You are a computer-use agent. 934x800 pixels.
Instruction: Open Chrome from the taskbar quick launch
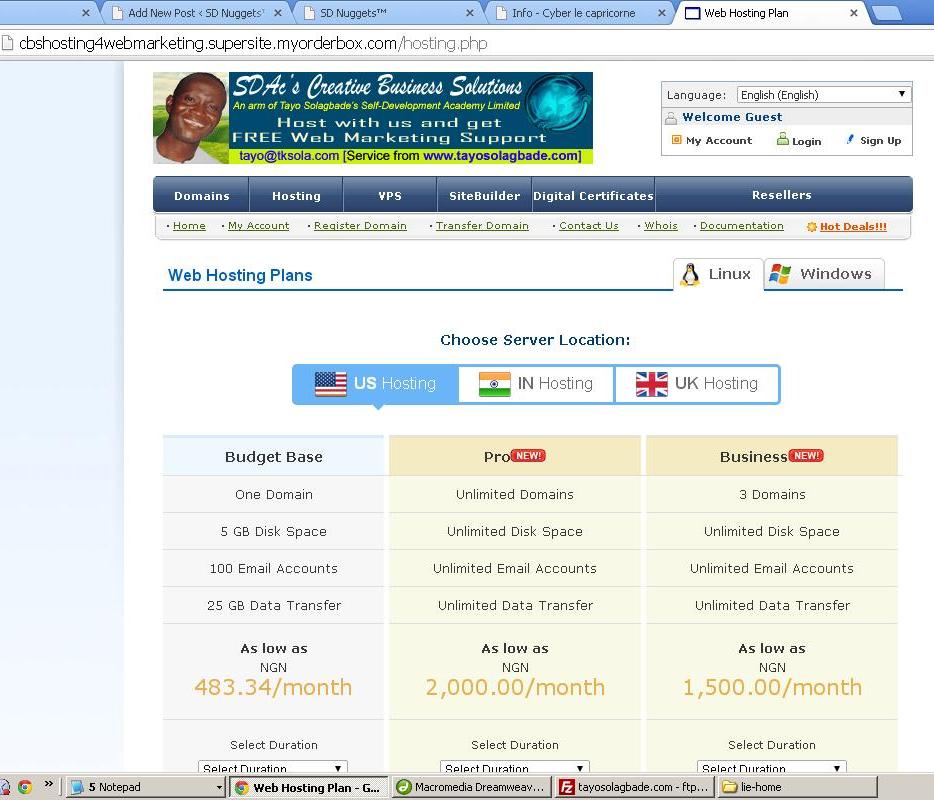click(x=24, y=787)
